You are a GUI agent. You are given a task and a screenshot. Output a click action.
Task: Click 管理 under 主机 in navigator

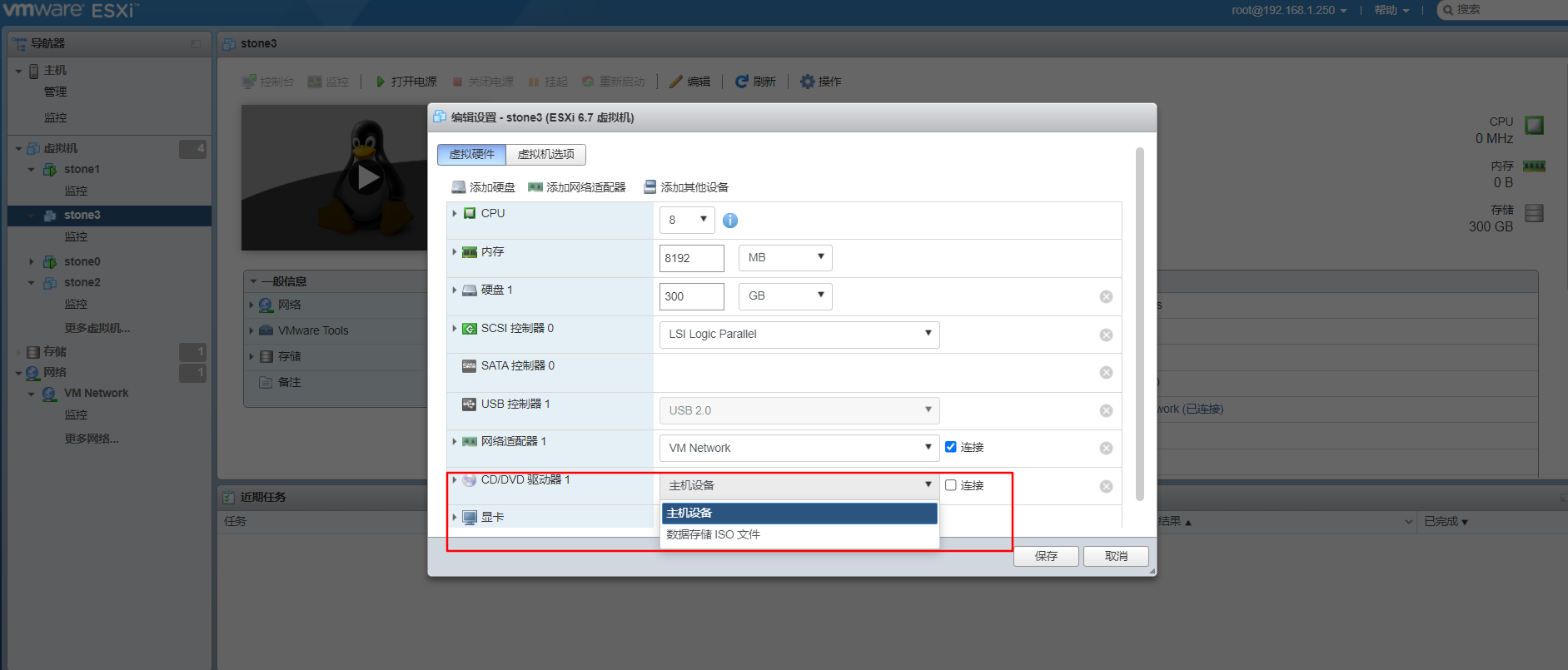[x=55, y=92]
